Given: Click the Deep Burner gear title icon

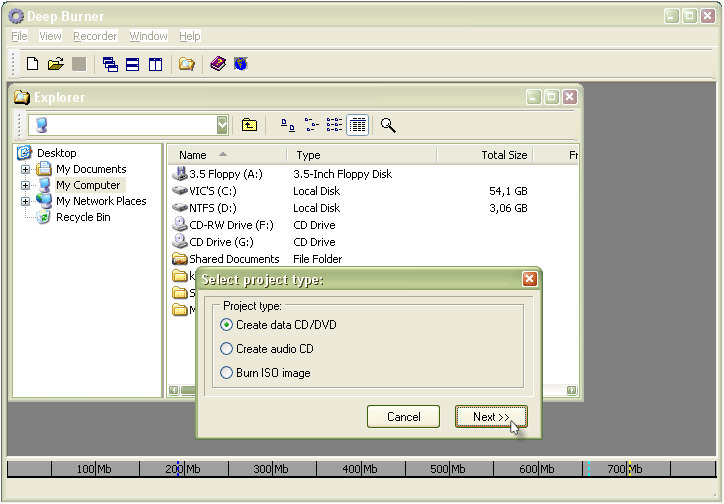Looking at the screenshot, I should pos(16,16).
